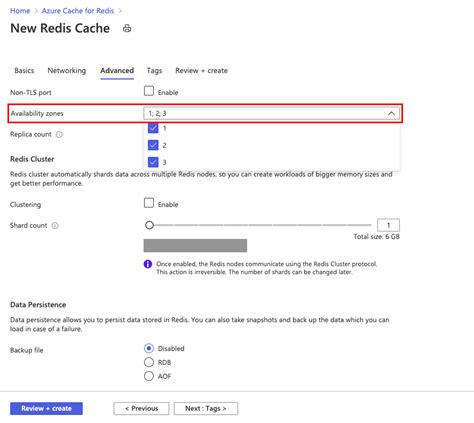Switch to the Basics tab
This screenshot has width=474, height=423.
24,71
